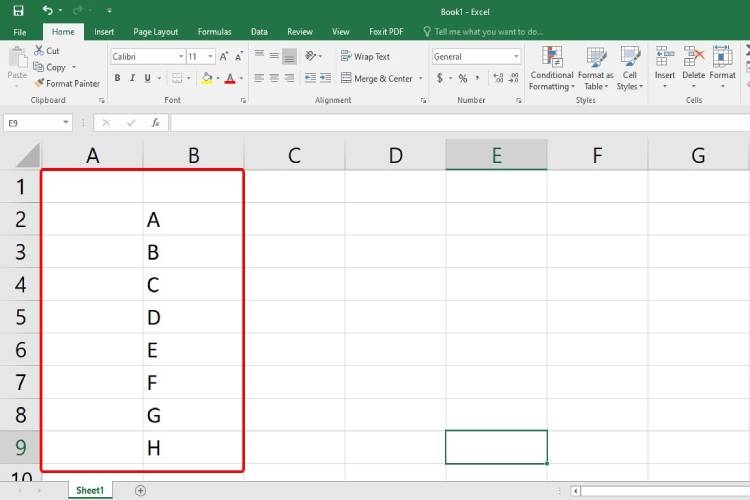Viewport: 750px width, 500px height.
Task: Increase font size with larger A
Action: (x=224, y=56)
